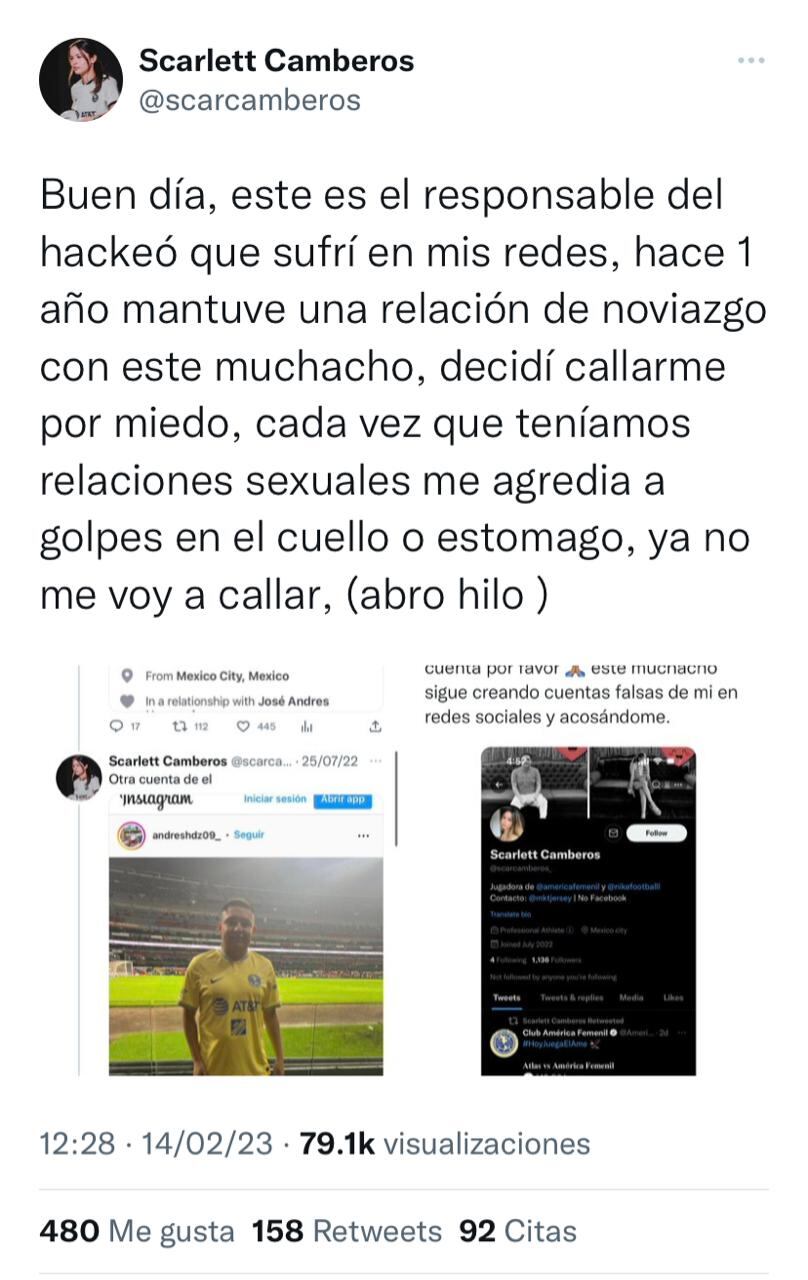Screen dimensions: 808x1280
Task: View the 480 Me gusta likes list
Action: (137, 1230)
